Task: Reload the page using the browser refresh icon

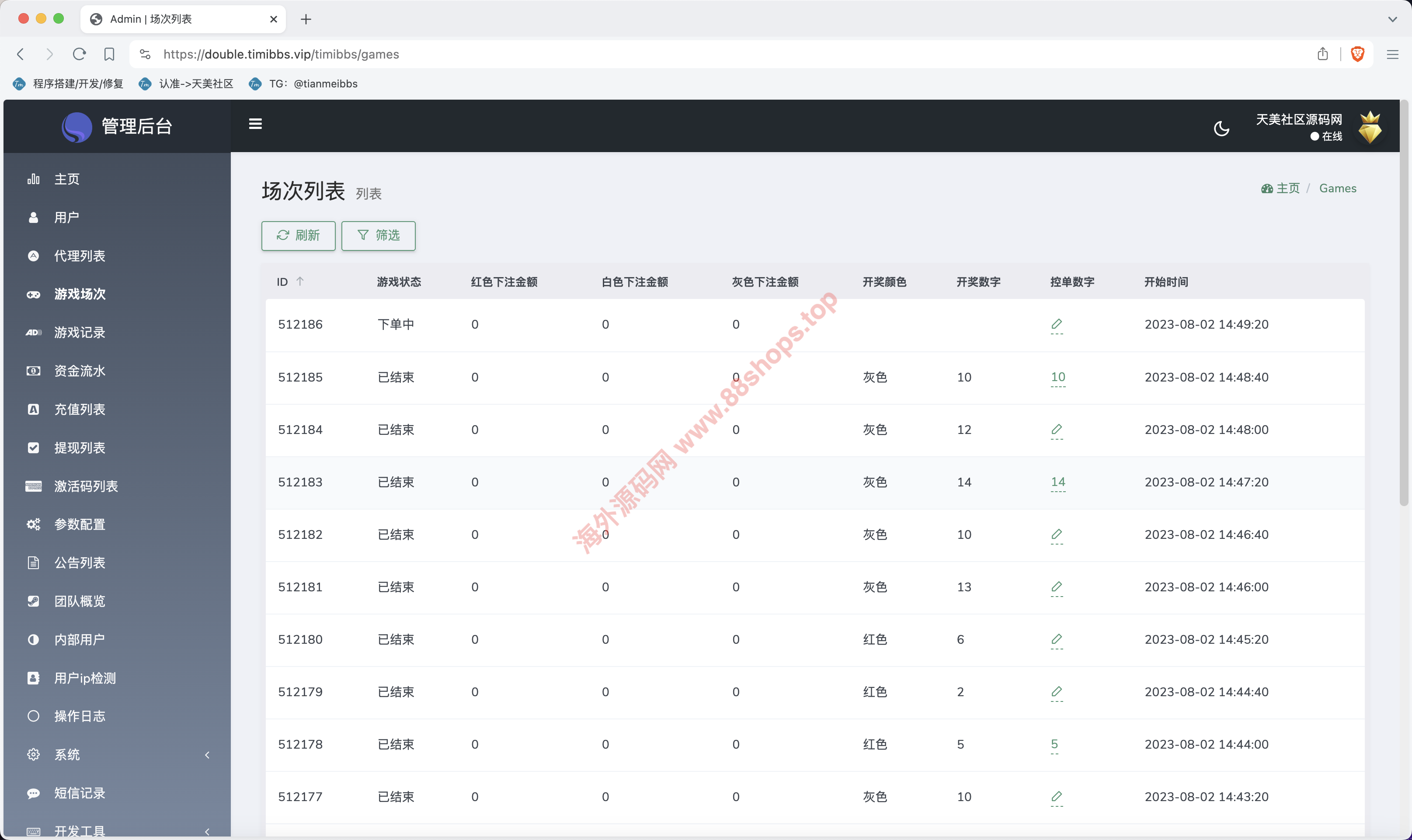Action: coord(79,54)
